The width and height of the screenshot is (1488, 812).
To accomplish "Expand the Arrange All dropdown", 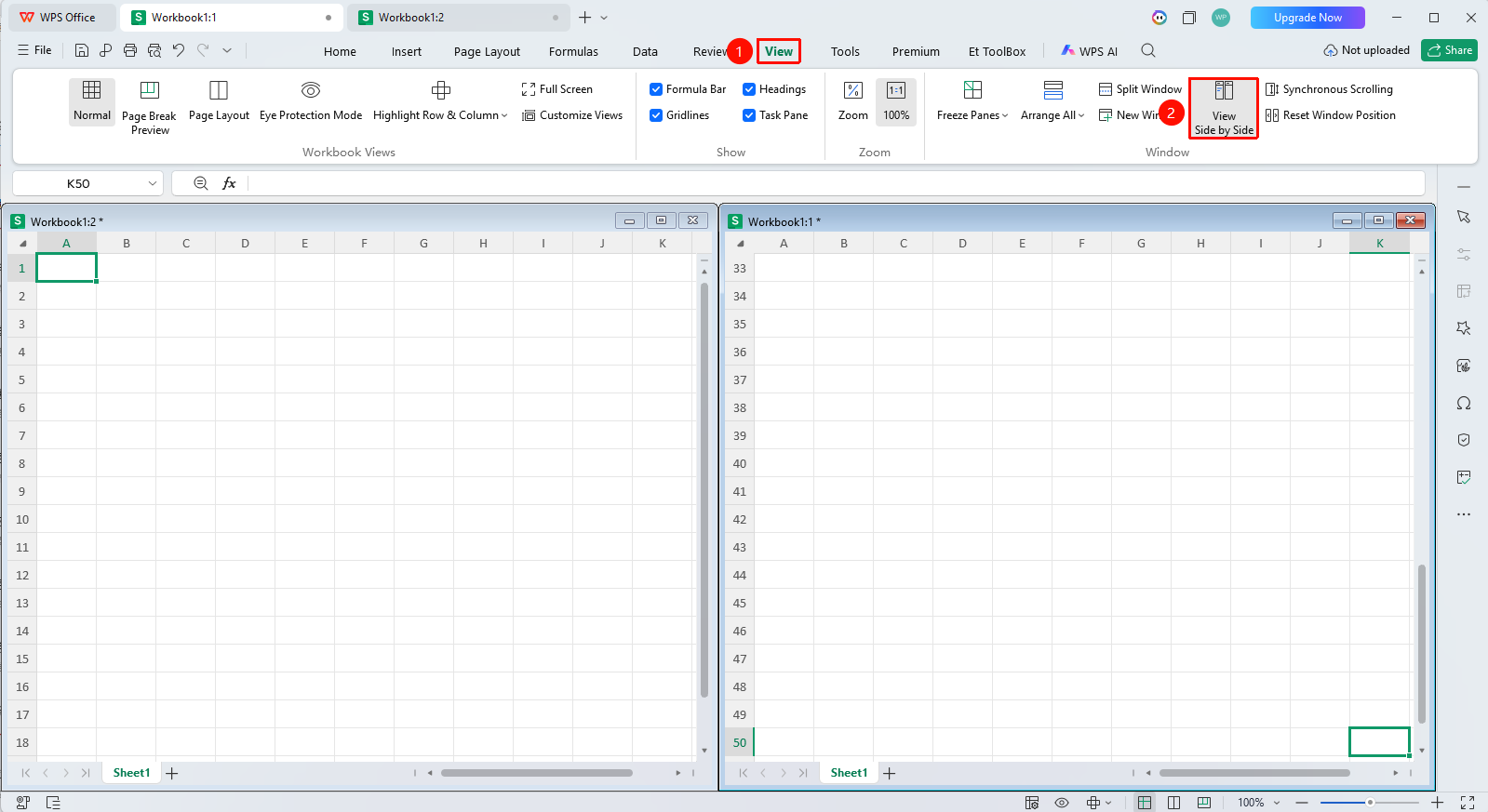I will point(1081,115).
